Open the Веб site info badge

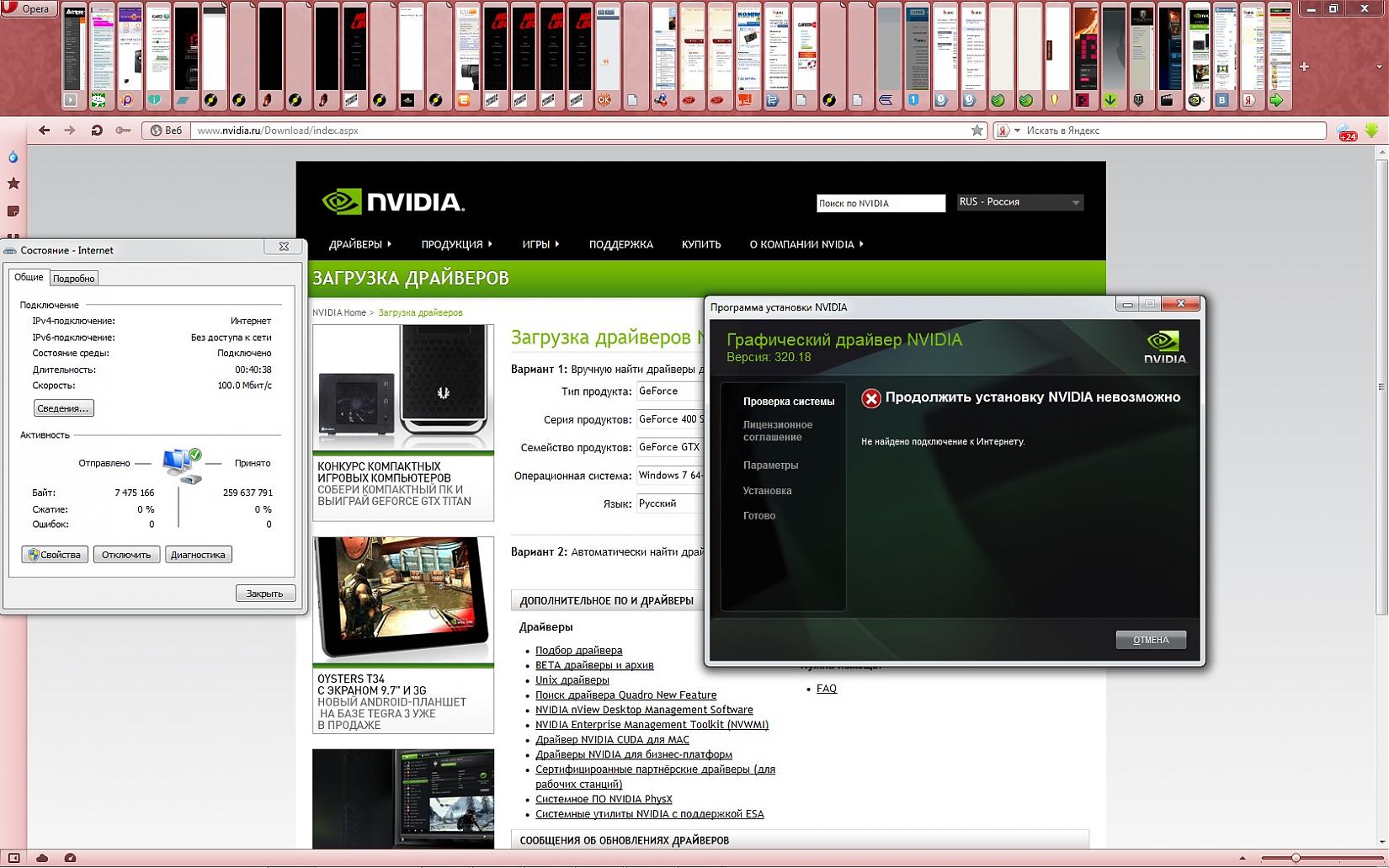point(166,130)
